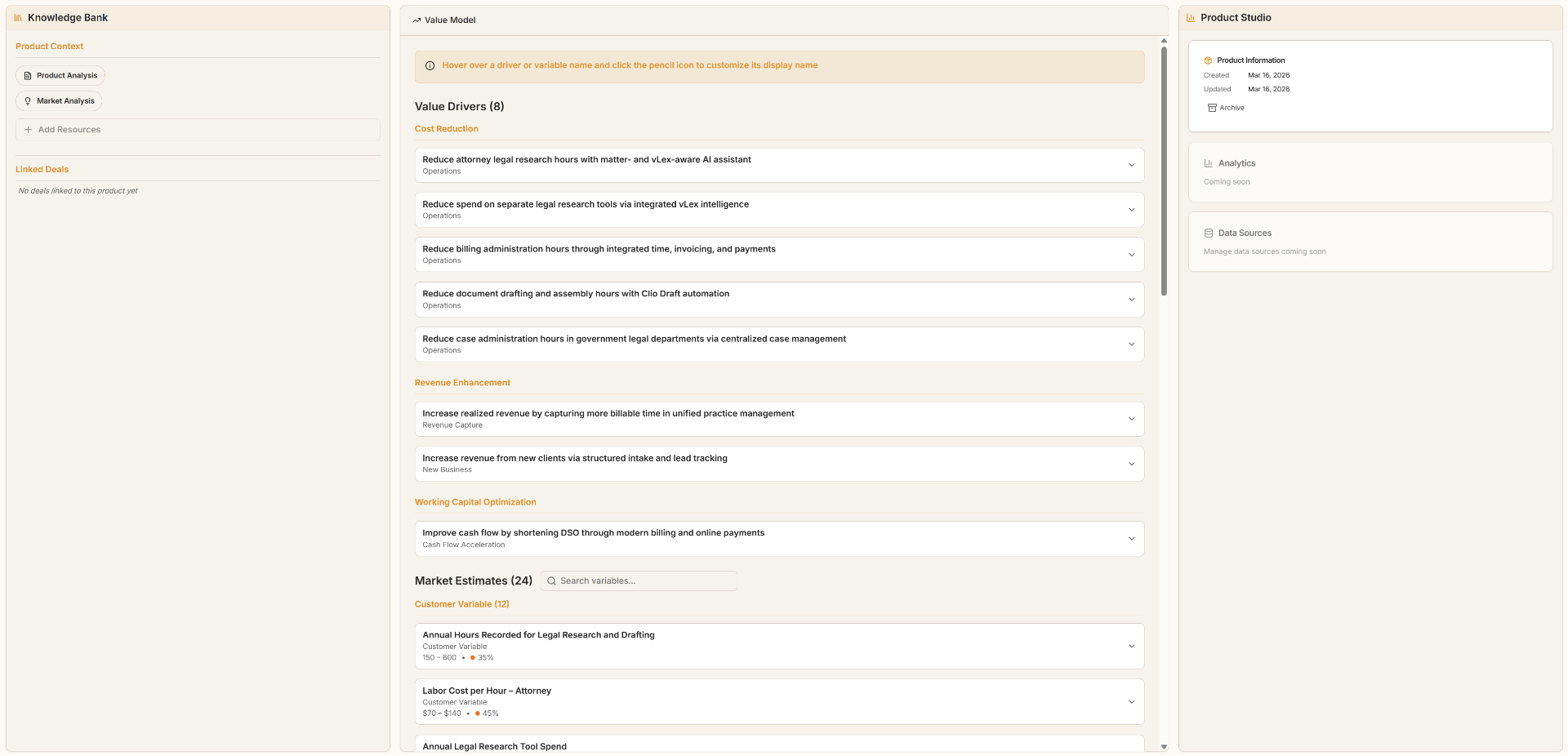Screen dimensions: 1568x756
Task: Expand Reduce billing administration hours driver
Action: click(x=1132, y=255)
